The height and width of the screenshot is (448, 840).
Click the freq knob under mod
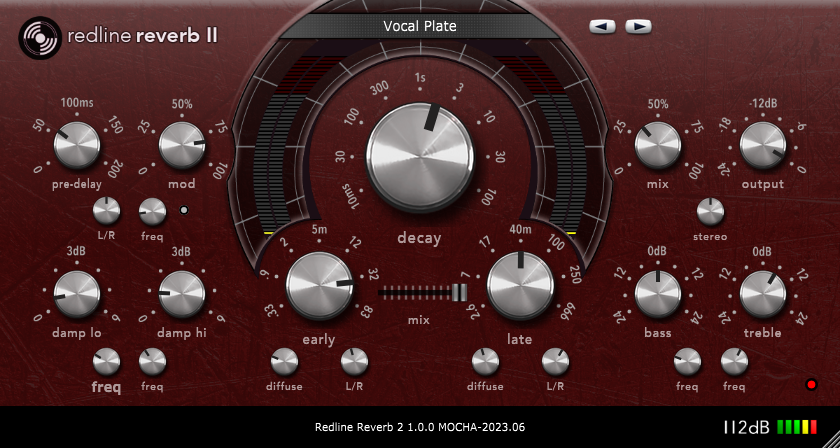[153, 211]
